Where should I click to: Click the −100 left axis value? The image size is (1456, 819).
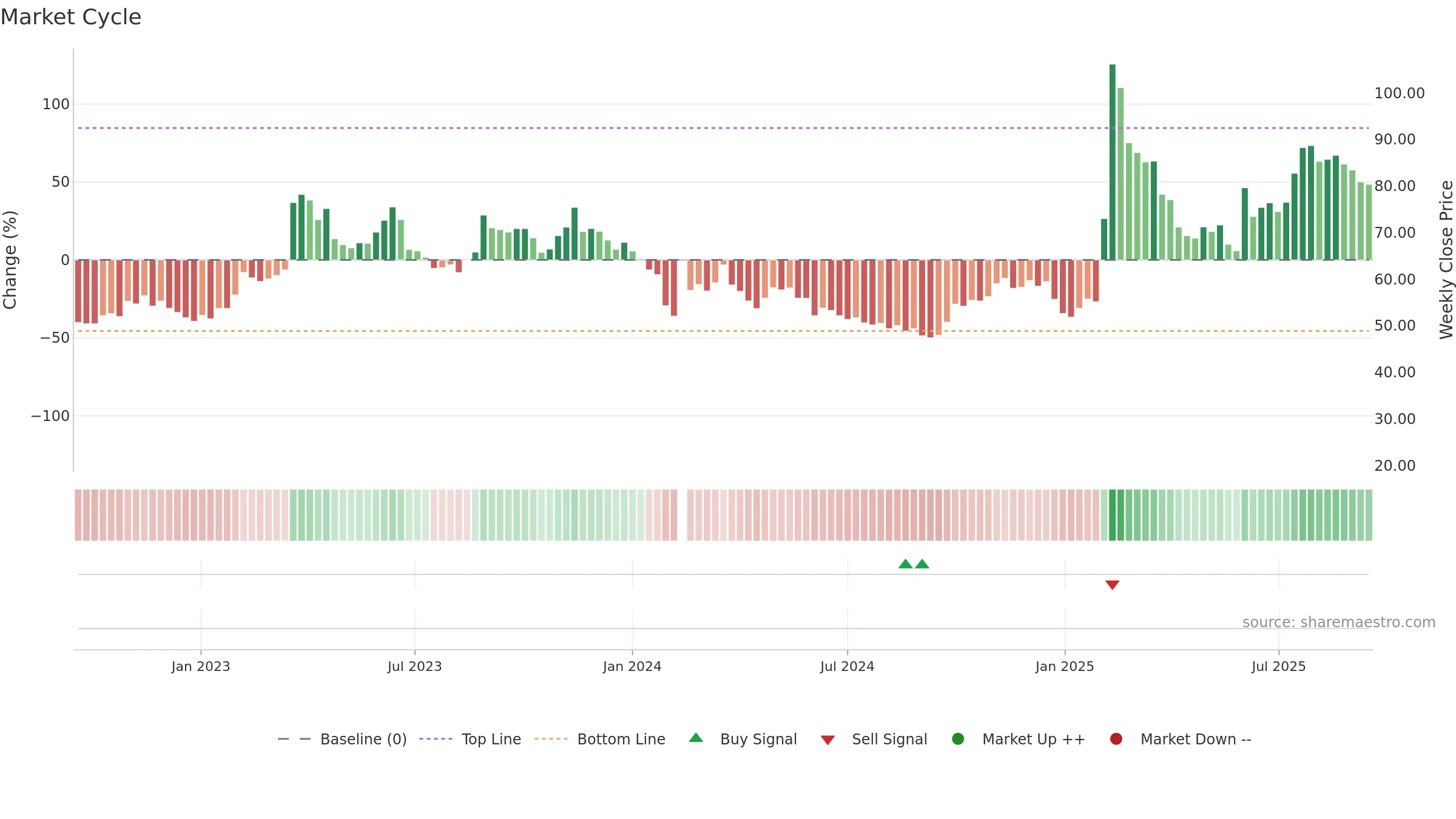[x=50, y=416]
